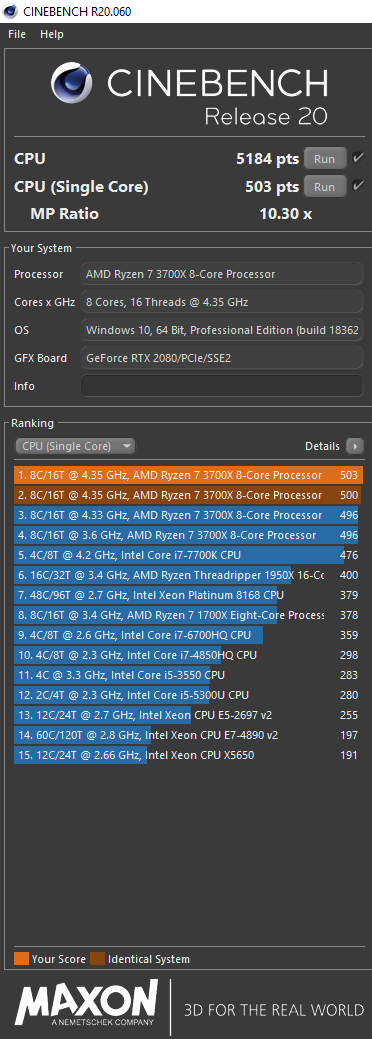Select the Xeon Platinum 8168 ranking row
This screenshot has width=372, height=1039.
pos(188,595)
